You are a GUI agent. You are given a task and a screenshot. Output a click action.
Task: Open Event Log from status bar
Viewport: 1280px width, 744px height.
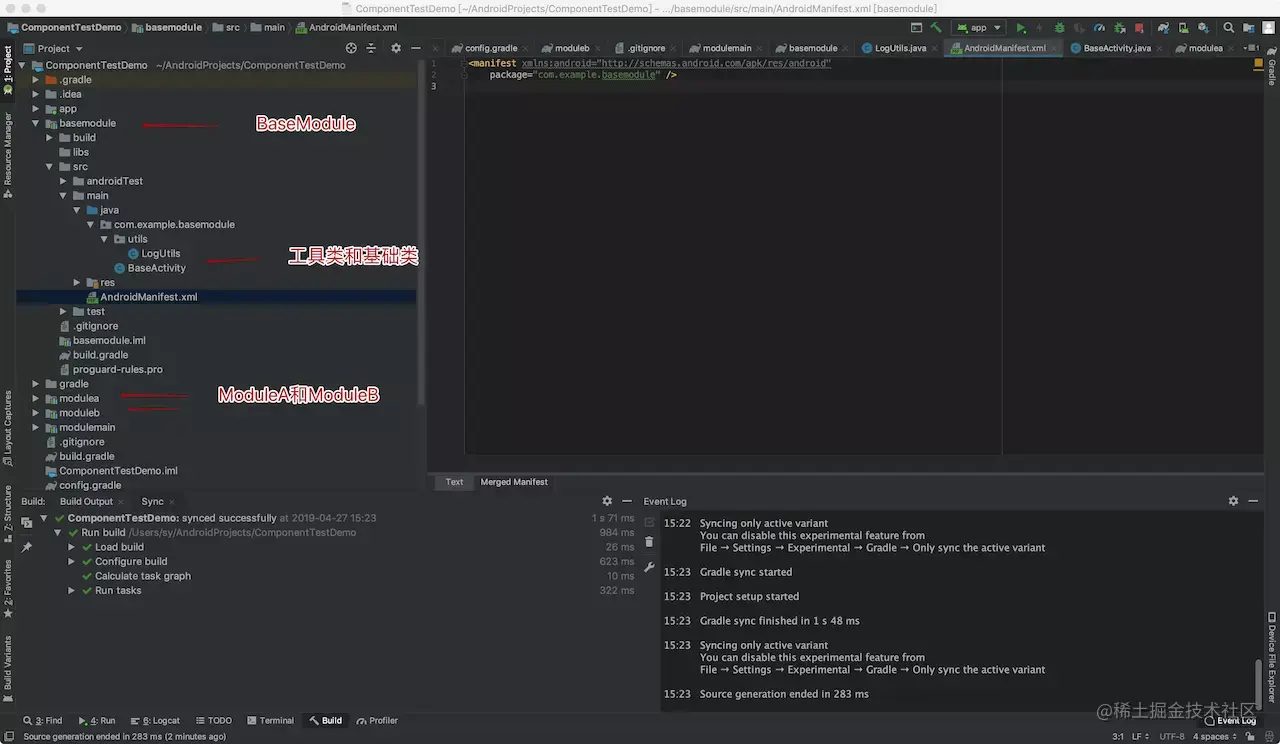[x=1229, y=720]
